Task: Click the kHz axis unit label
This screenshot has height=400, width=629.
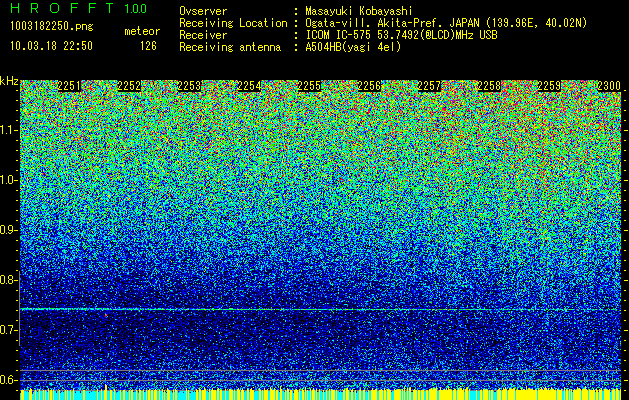Action: click(9, 81)
